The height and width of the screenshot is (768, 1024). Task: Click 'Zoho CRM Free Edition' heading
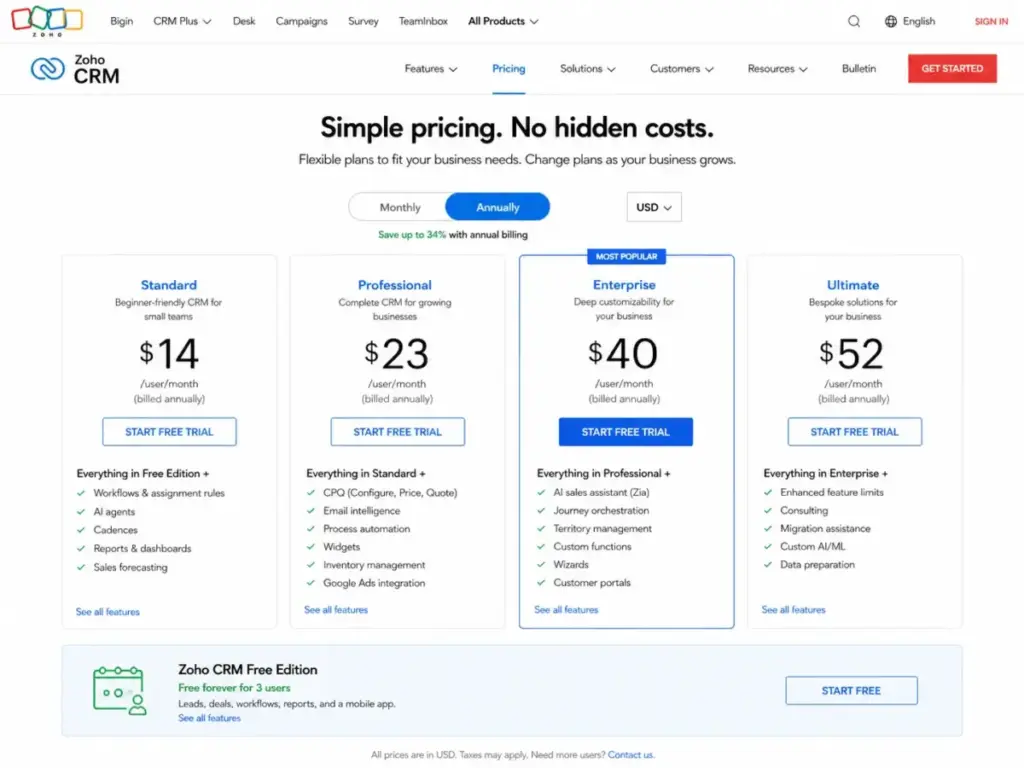coord(248,669)
